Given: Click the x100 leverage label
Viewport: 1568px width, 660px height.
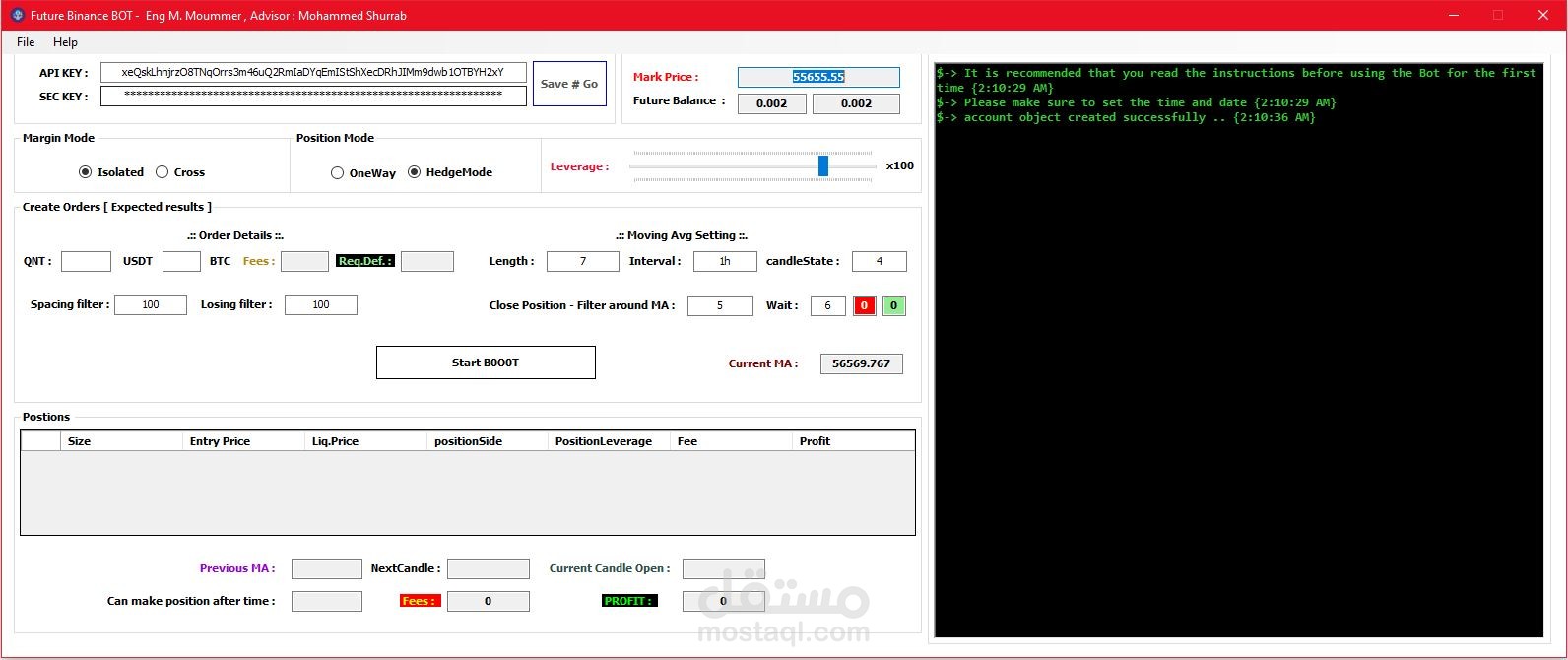Looking at the screenshot, I should (x=900, y=165).
